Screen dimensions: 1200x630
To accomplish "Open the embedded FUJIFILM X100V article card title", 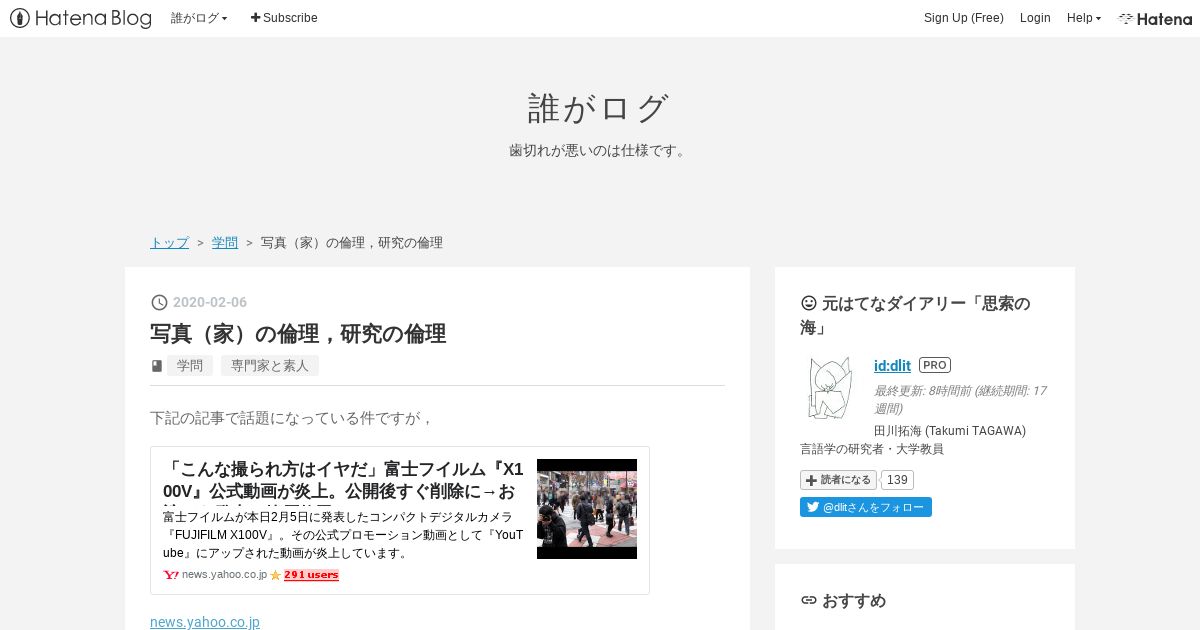I will click(343, 480).
